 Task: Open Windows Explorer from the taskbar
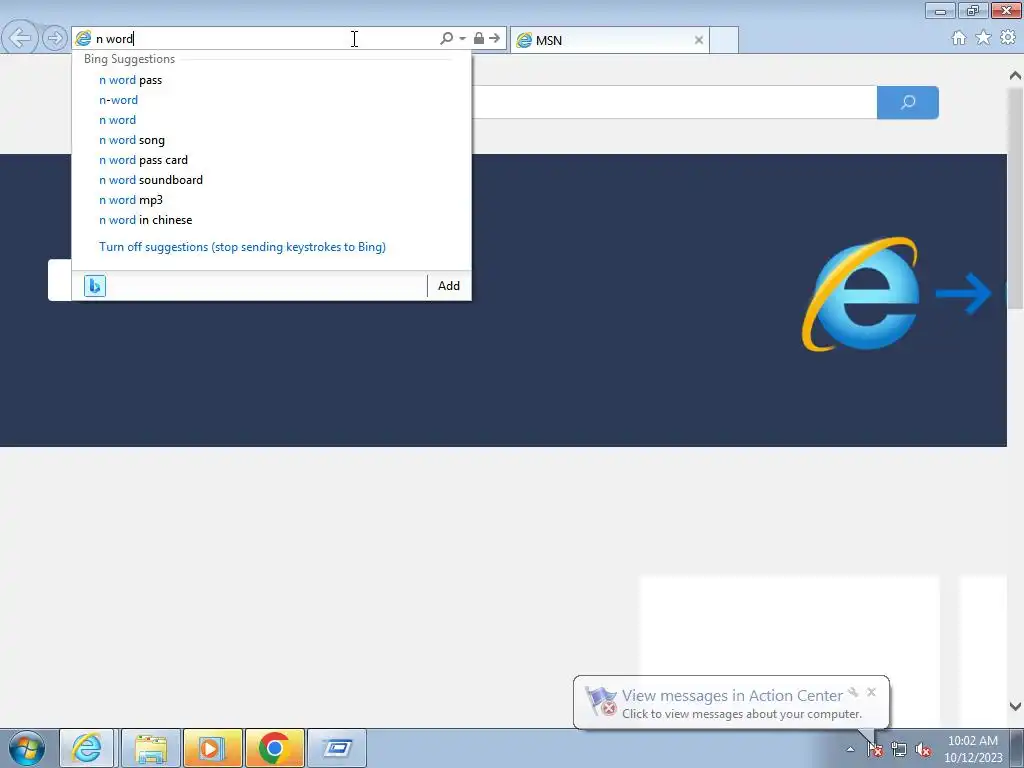pos(150,748)
